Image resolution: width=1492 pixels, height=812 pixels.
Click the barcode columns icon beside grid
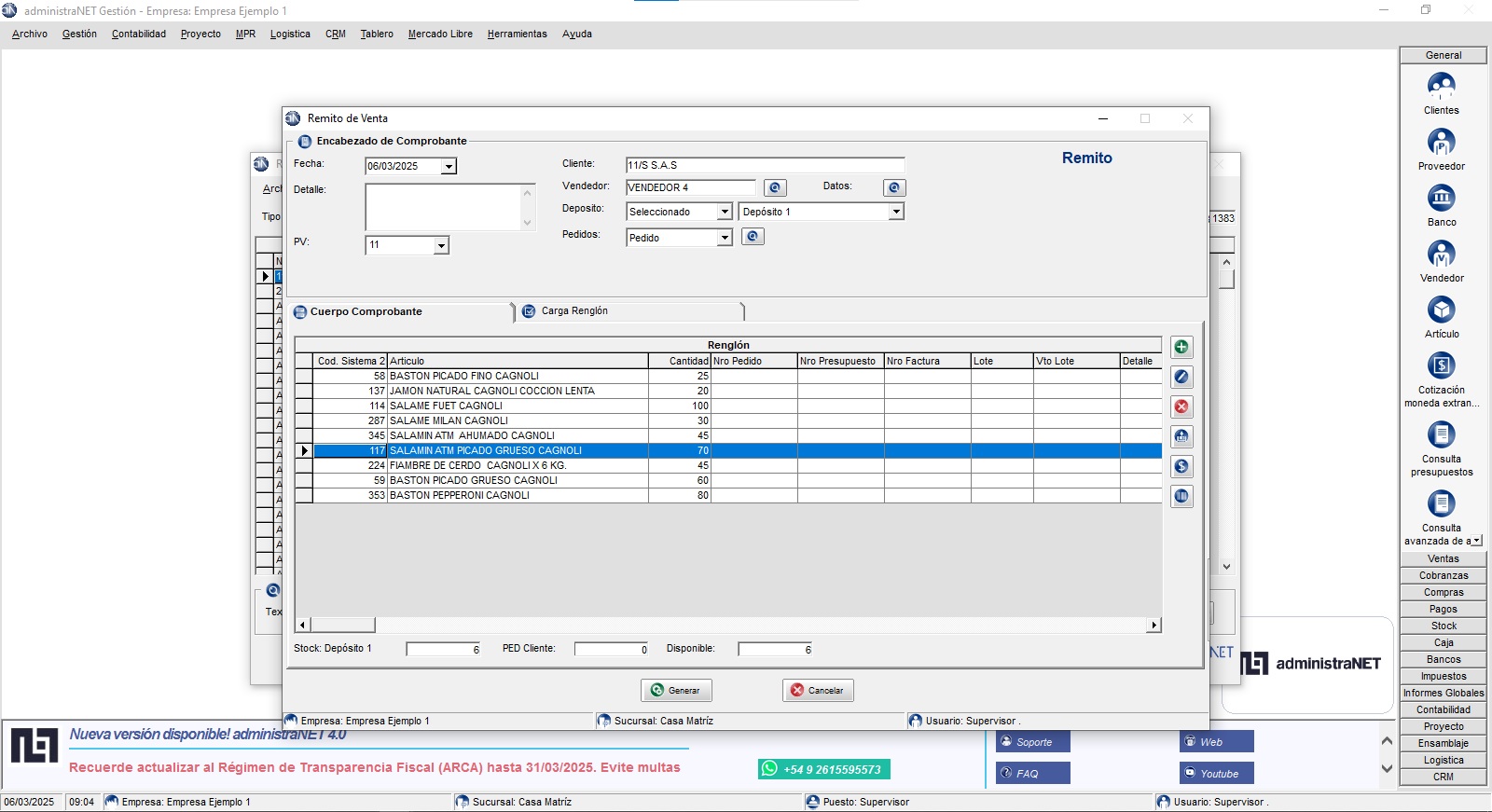point(1181,497)
